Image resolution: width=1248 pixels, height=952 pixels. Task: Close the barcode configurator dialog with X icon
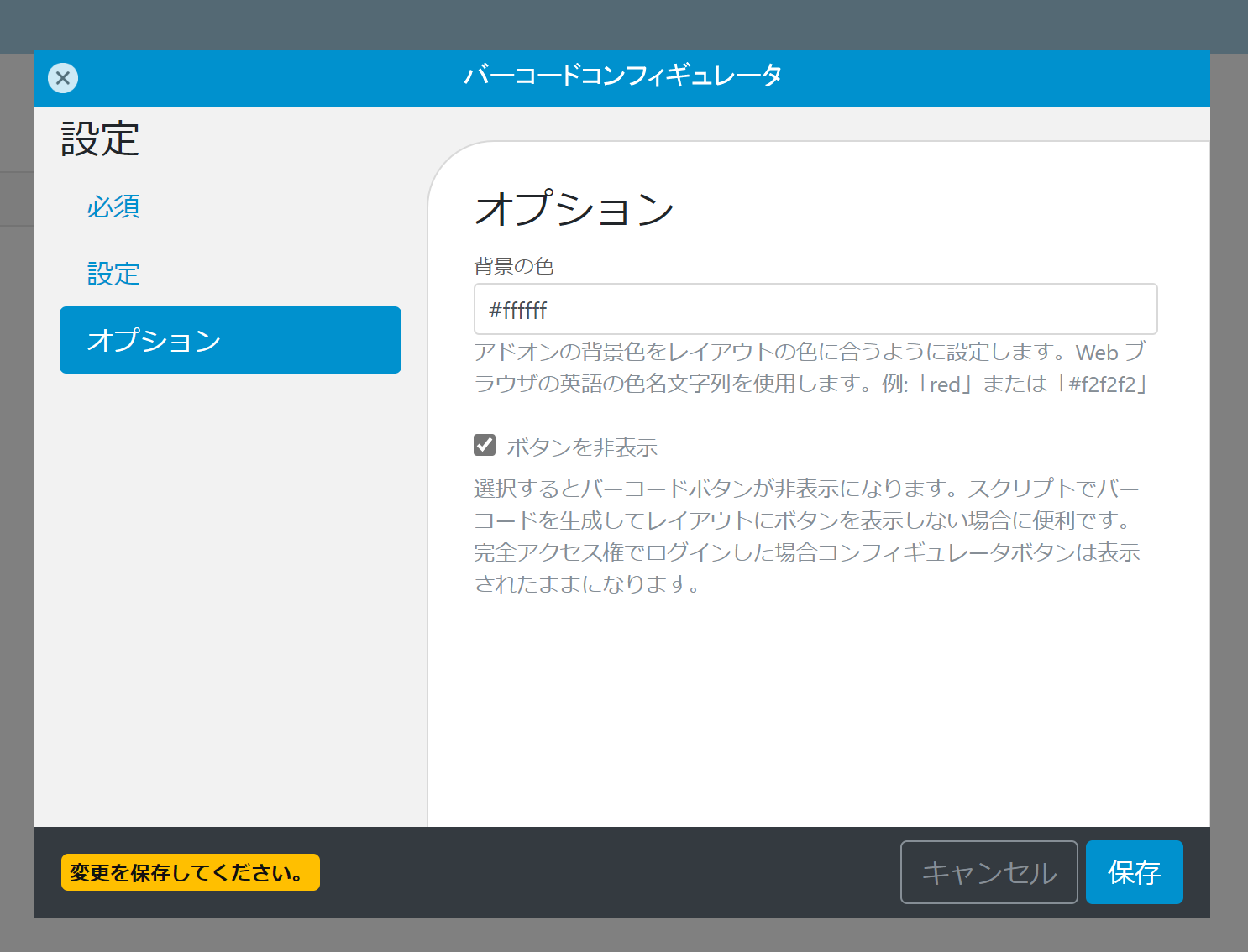pos(63,78)
